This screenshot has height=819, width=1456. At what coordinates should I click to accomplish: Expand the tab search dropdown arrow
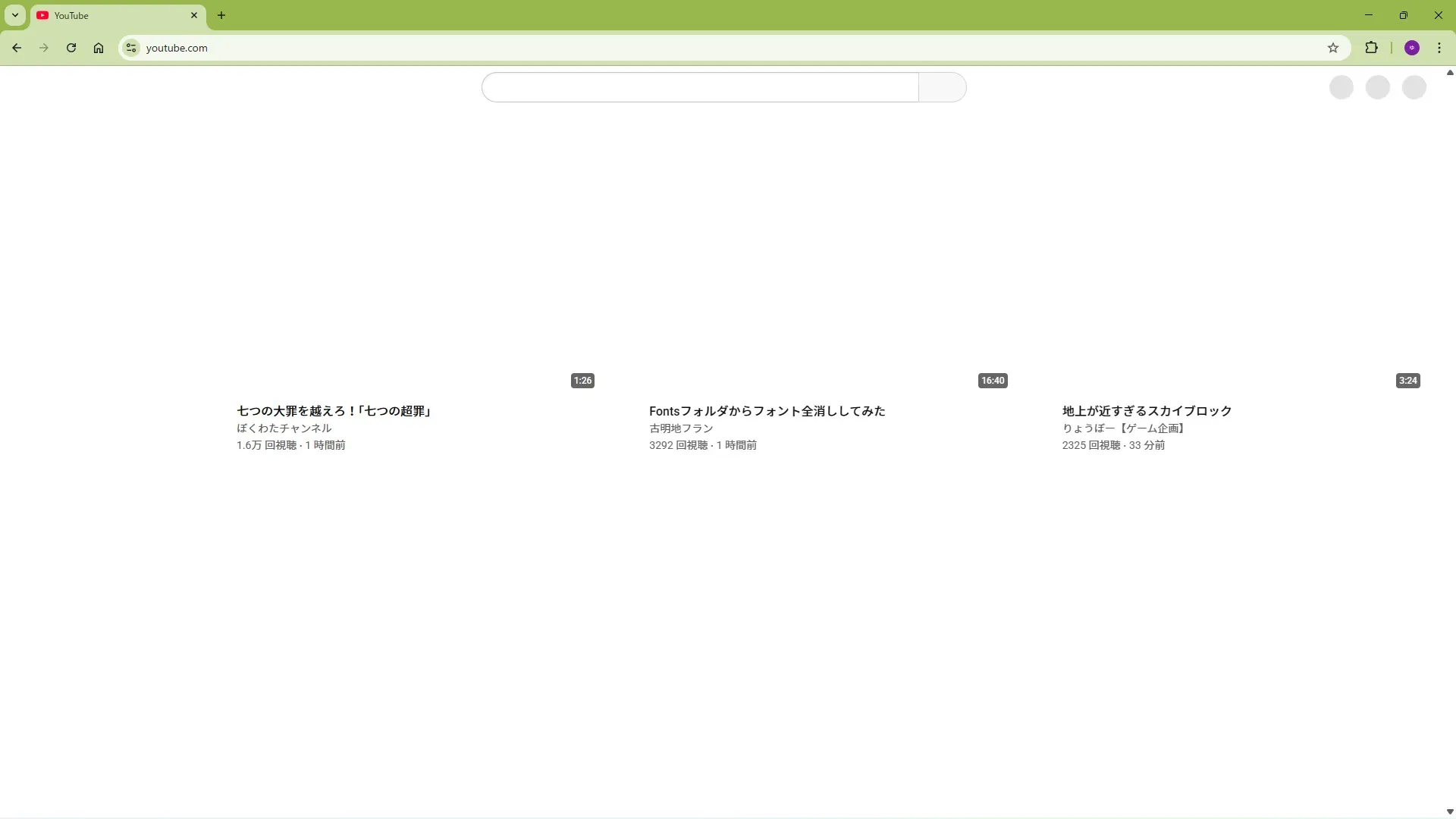click(x=15, y=15)
